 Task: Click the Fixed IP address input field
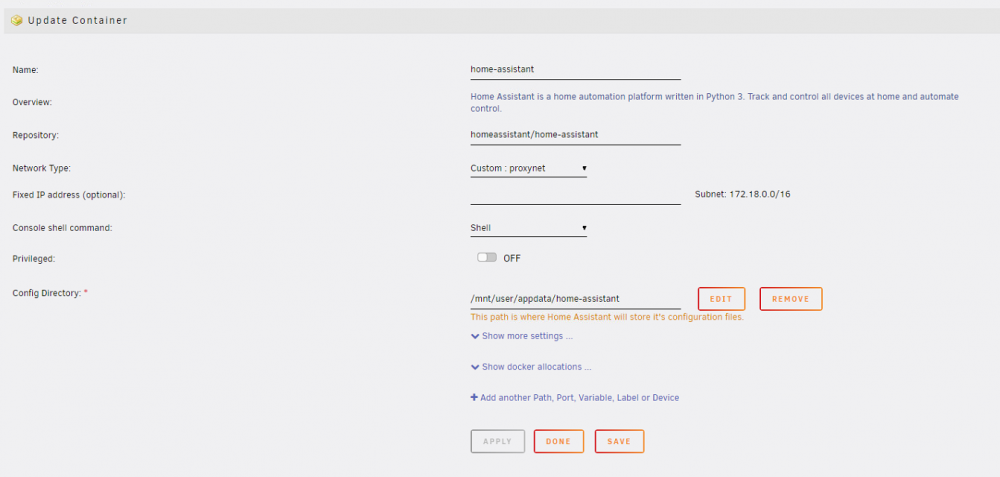pos(575,195)
